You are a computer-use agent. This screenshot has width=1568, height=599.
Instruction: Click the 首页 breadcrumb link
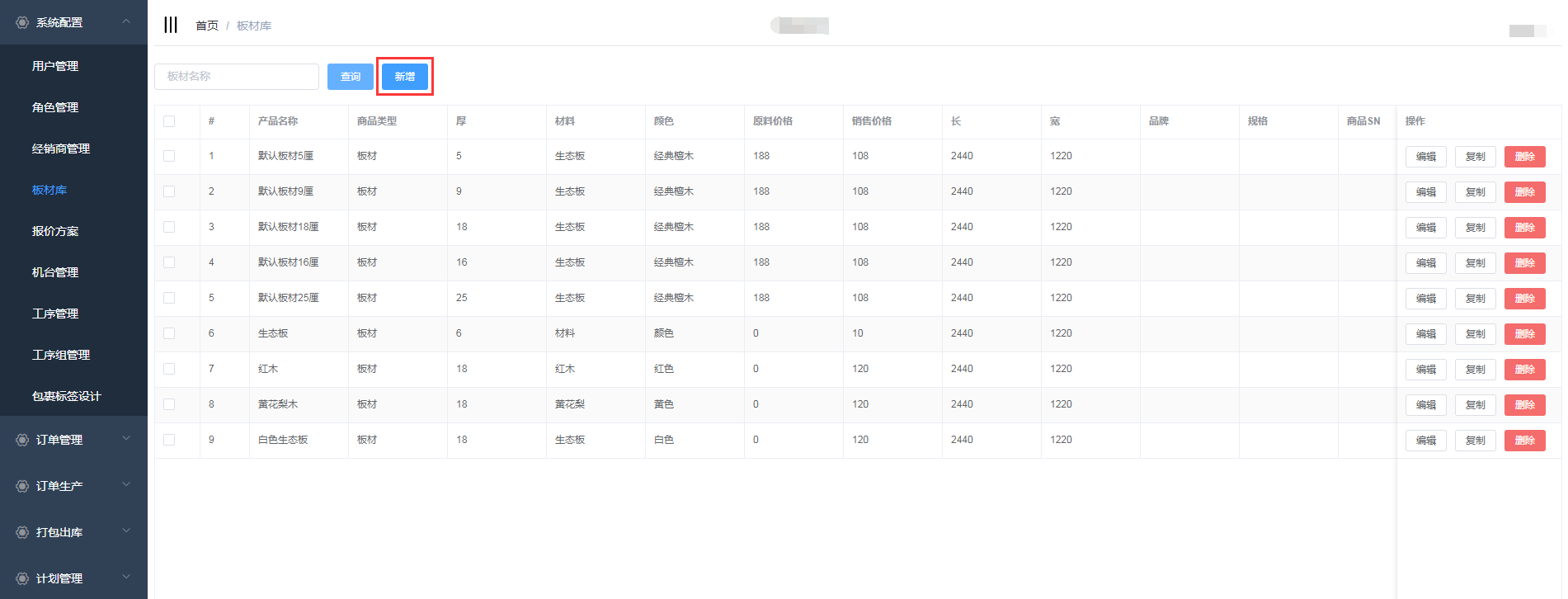point(206,26)
